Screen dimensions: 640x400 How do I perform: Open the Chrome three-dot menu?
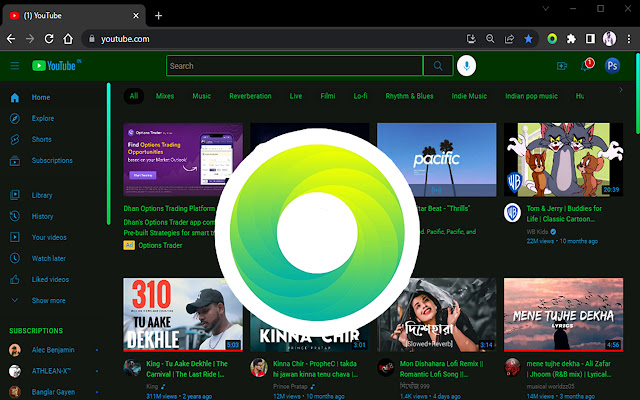[x=629, y=39]
